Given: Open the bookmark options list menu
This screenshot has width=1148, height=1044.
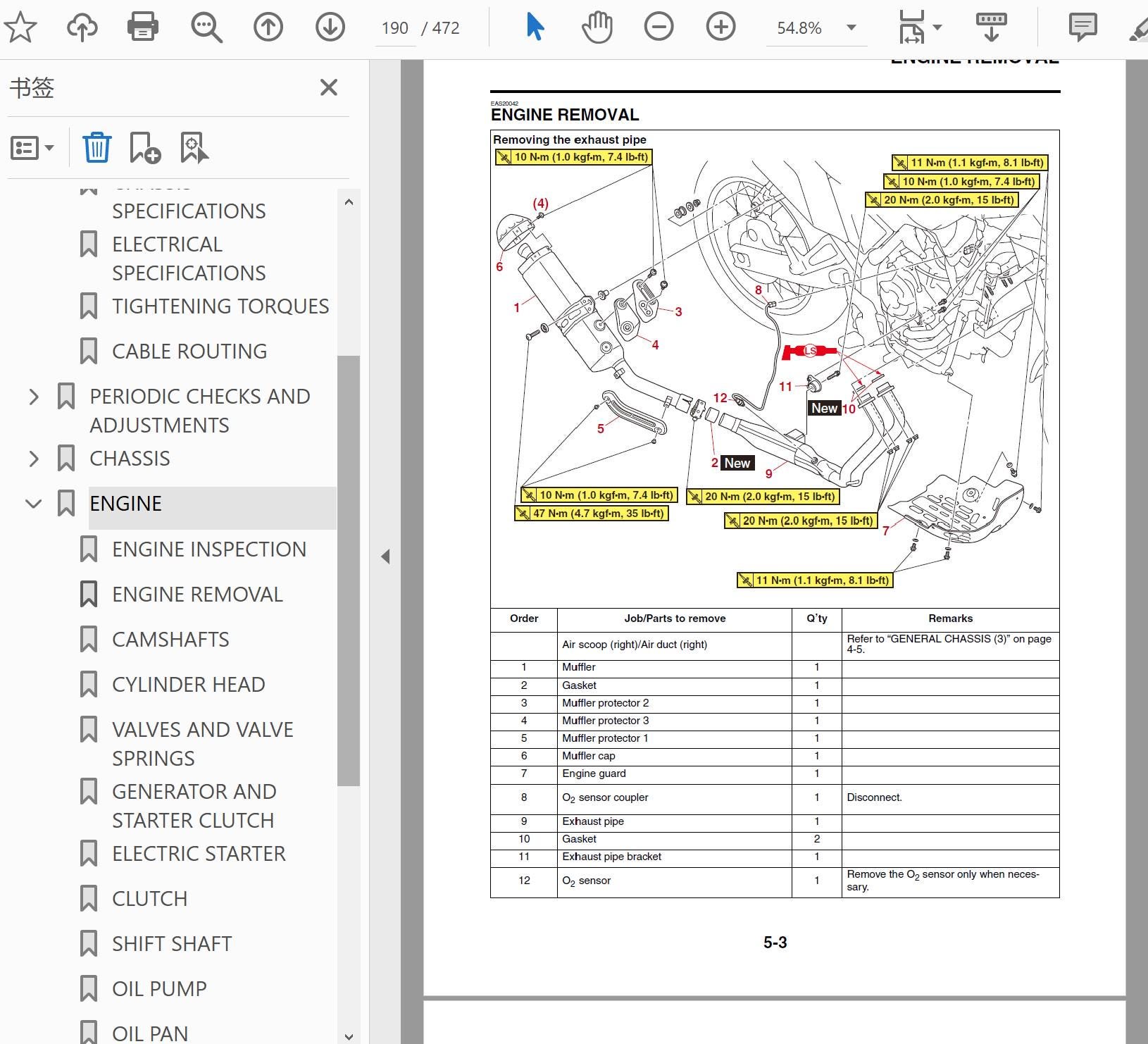Looking at the screenshot, I should [32, 148].
